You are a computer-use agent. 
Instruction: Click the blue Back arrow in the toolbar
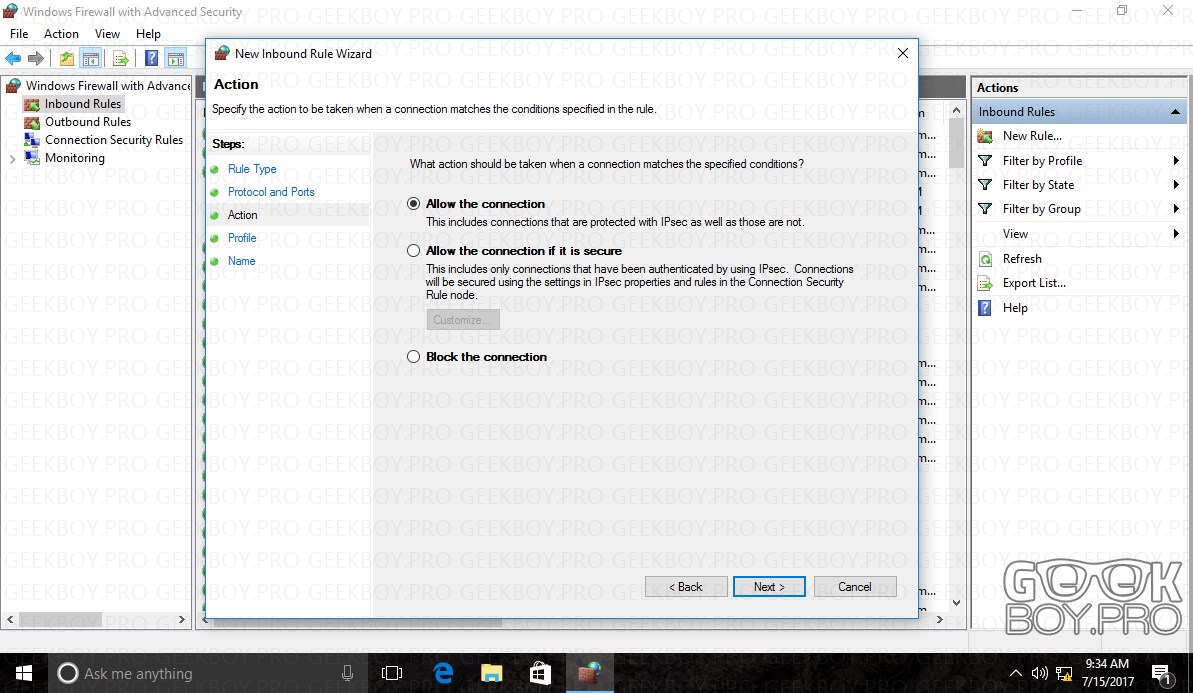[13, 59]
